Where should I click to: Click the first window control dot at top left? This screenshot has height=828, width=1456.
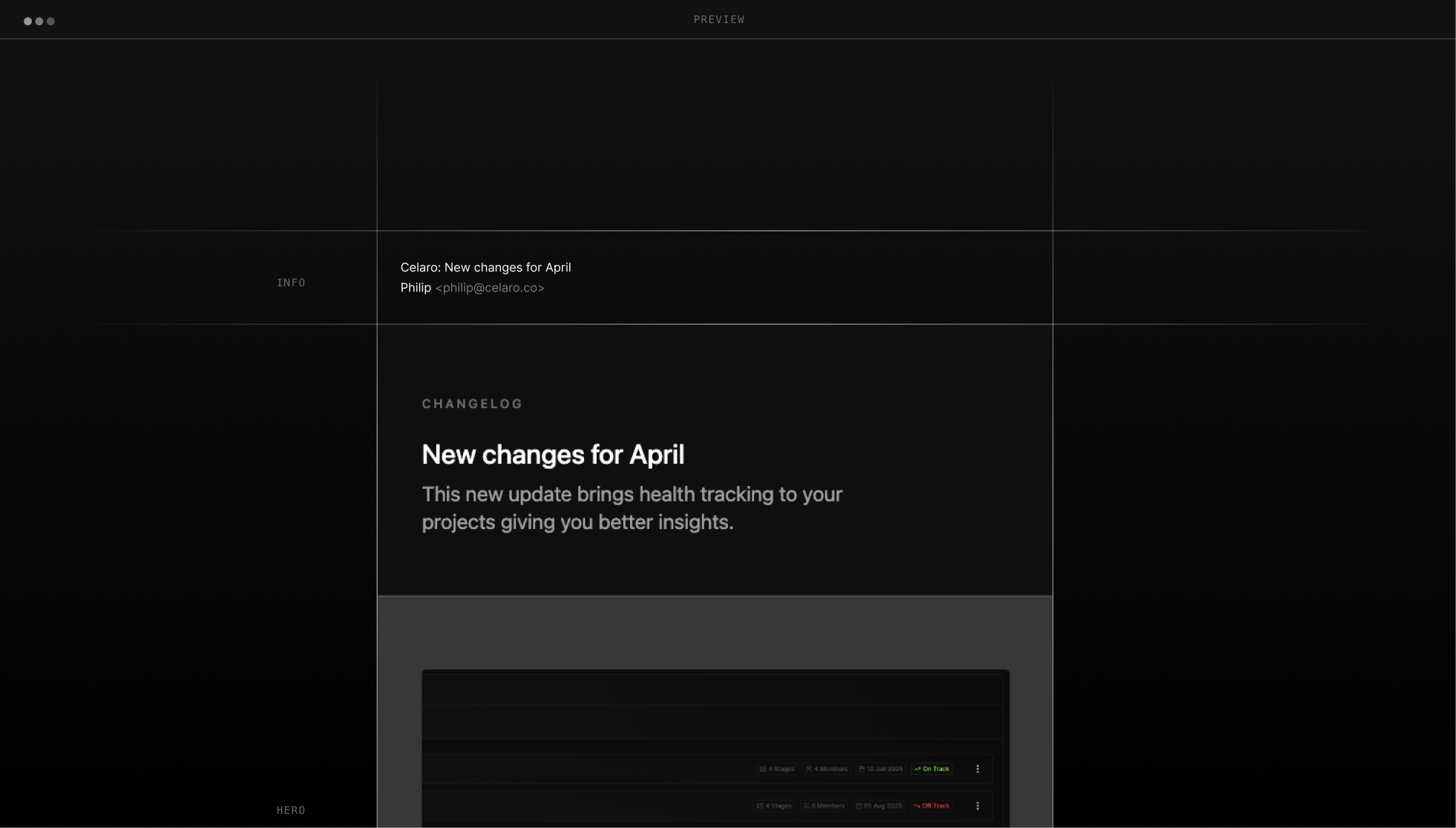28,21
